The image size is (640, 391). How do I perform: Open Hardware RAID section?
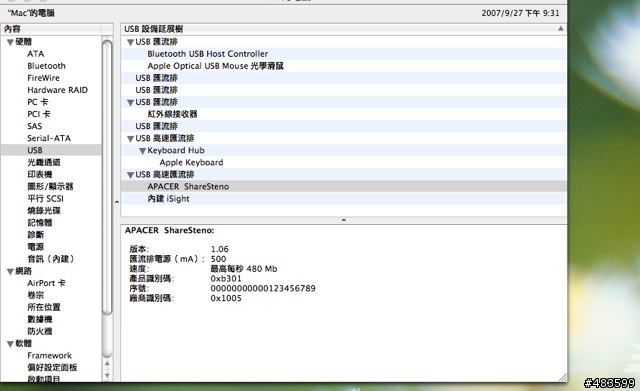(57, 90)
